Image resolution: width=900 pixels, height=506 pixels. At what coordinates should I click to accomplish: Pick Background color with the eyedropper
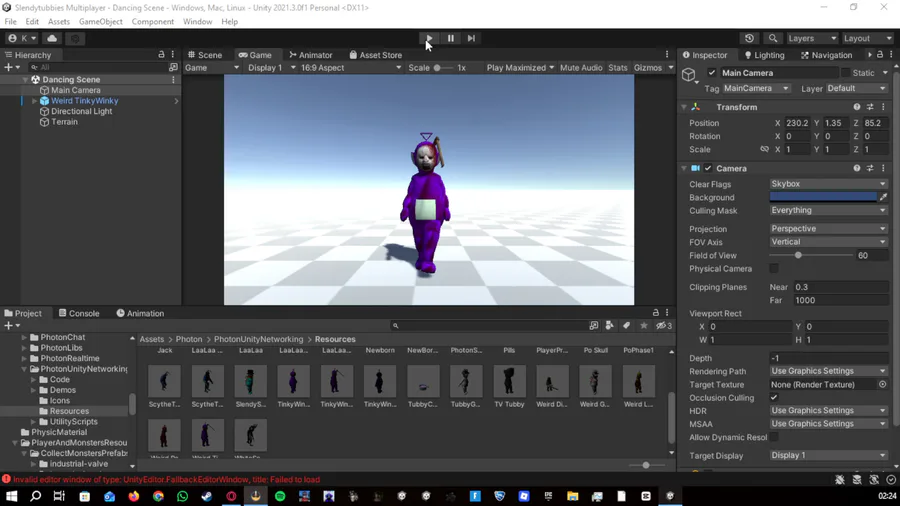tap(883, 197)
